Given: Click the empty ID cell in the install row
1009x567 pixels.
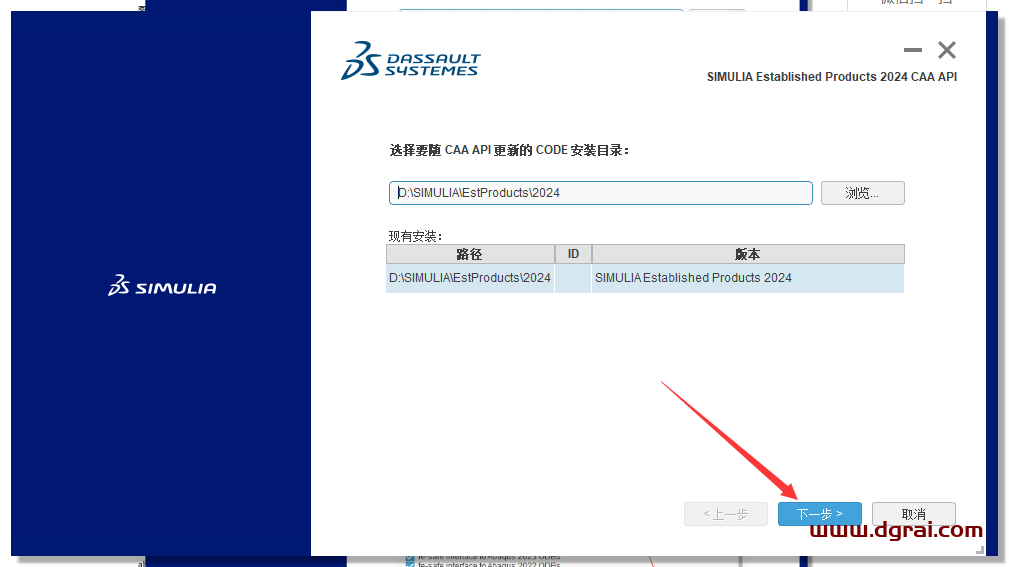Looking at the screenshot, I should click(573, 278).
